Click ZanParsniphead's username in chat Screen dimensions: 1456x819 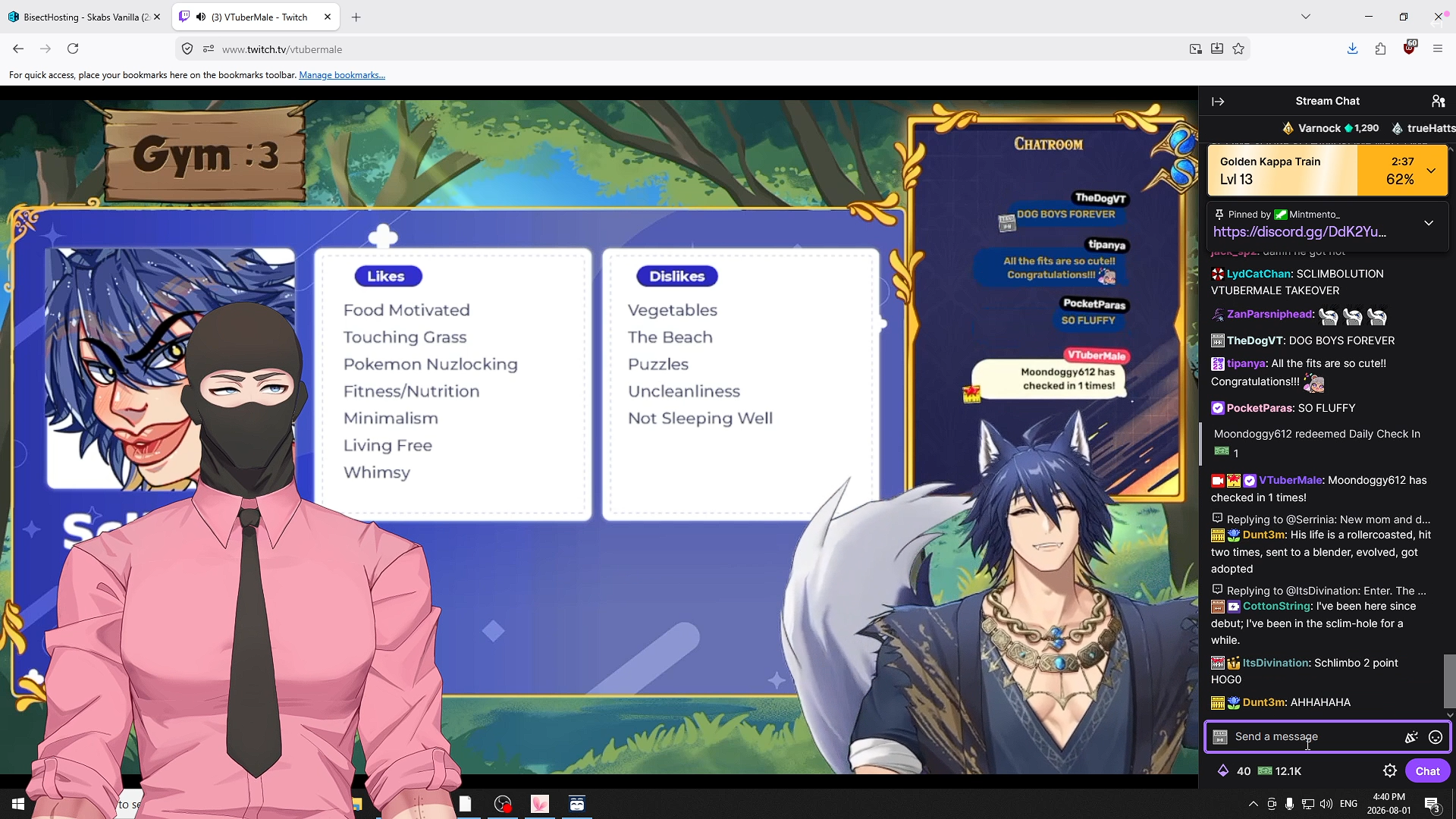pos(1269,314)
